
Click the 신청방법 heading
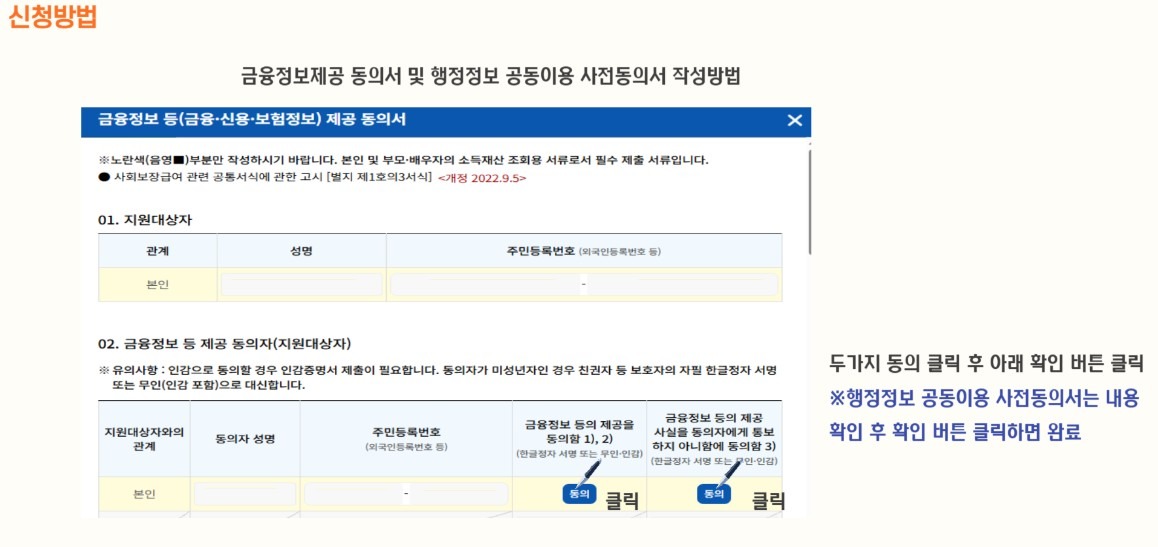(x=52, y=16)
